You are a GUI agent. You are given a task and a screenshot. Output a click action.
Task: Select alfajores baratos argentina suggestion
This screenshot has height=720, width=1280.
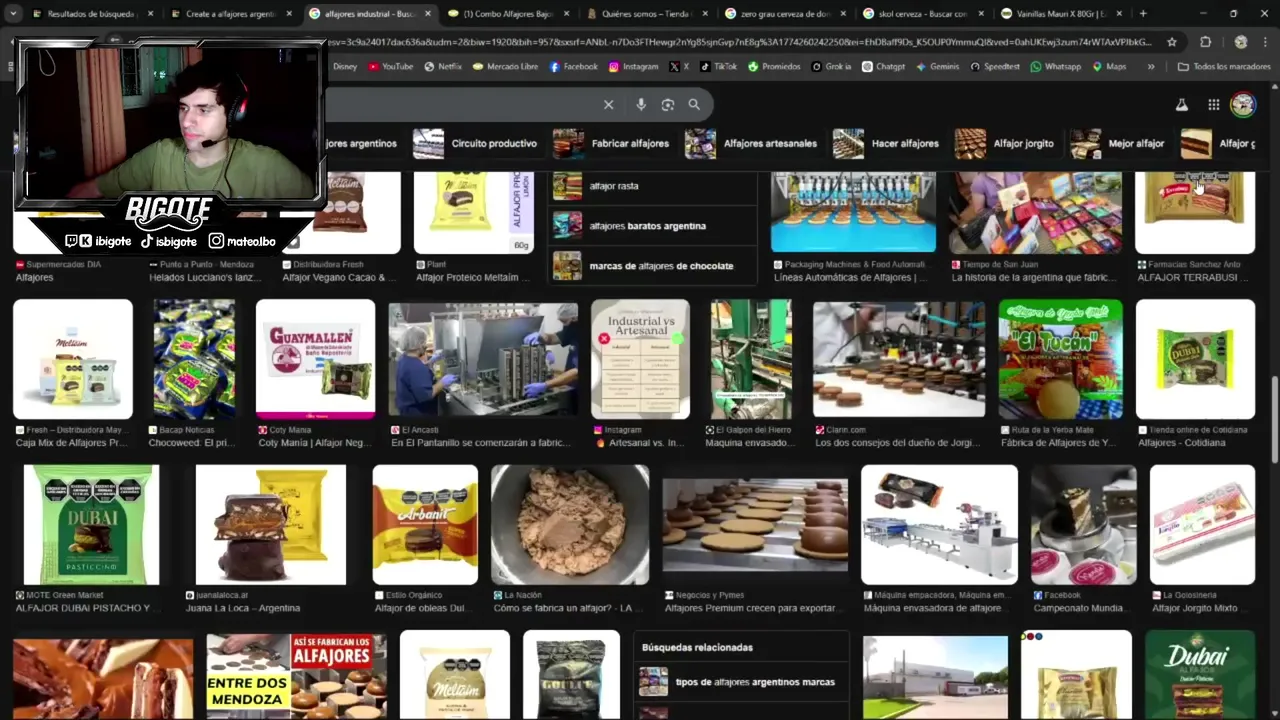pos(653,226)
